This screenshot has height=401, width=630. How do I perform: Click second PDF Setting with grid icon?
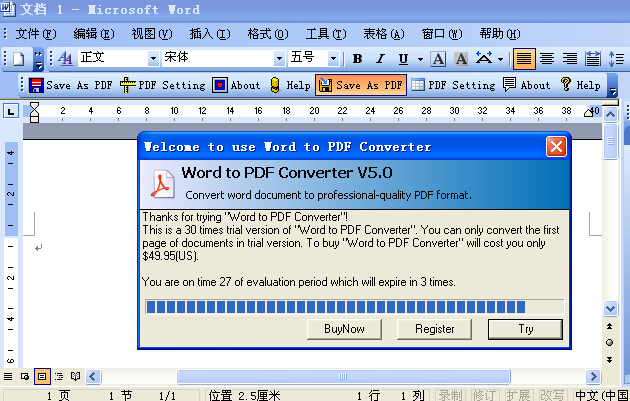pyautogui.click(x=453, y=85)
